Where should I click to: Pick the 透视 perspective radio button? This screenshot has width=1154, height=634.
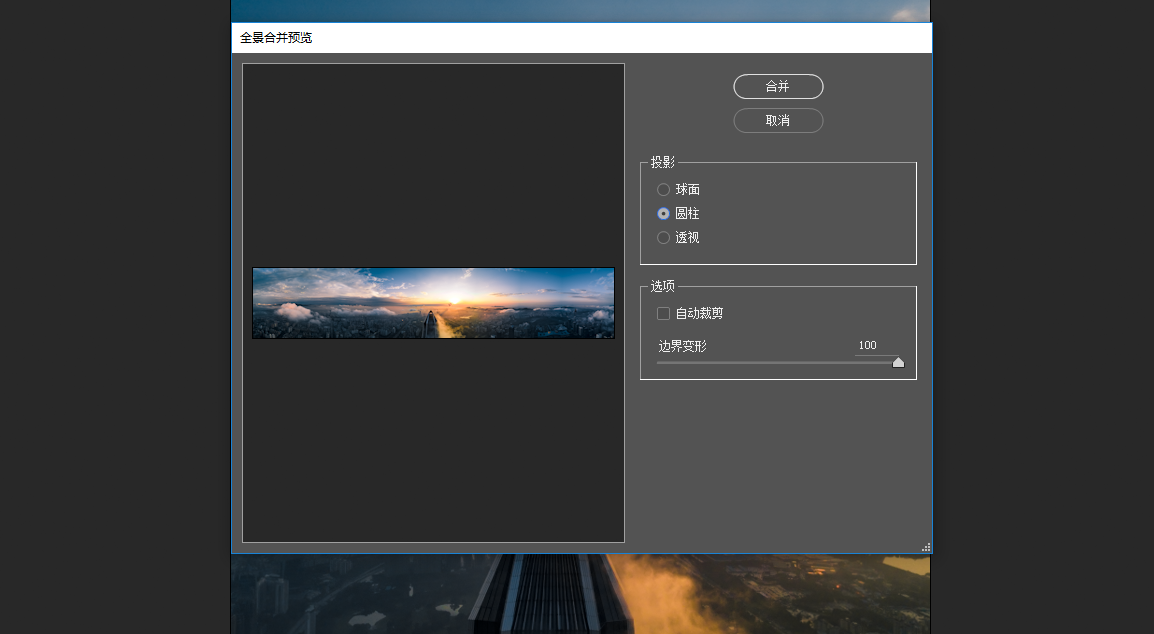coord(663,238)
